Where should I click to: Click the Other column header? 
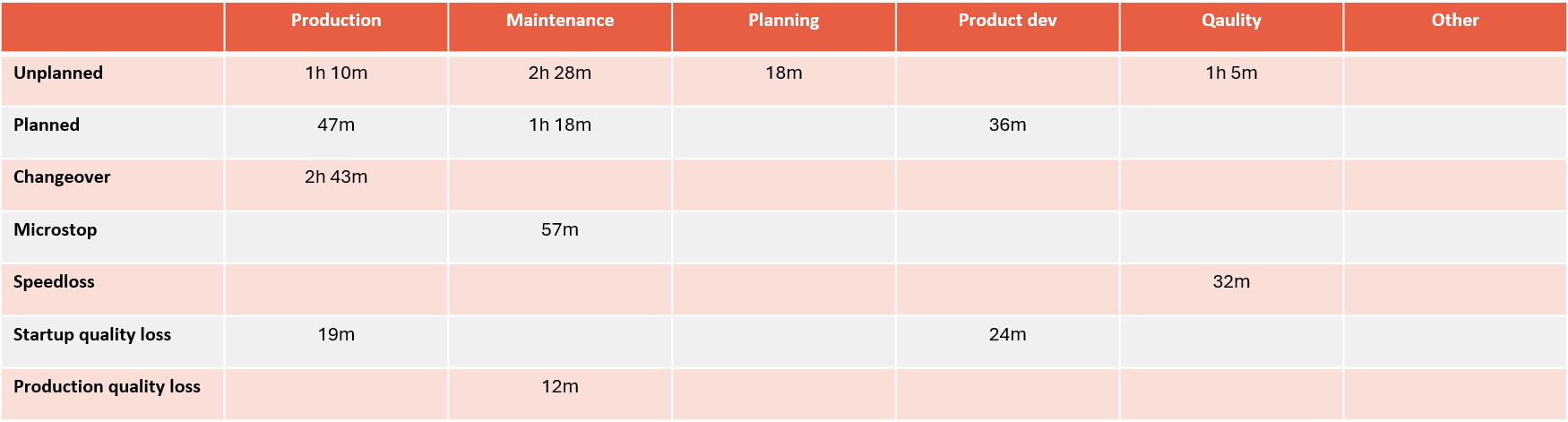point(1454,21)
